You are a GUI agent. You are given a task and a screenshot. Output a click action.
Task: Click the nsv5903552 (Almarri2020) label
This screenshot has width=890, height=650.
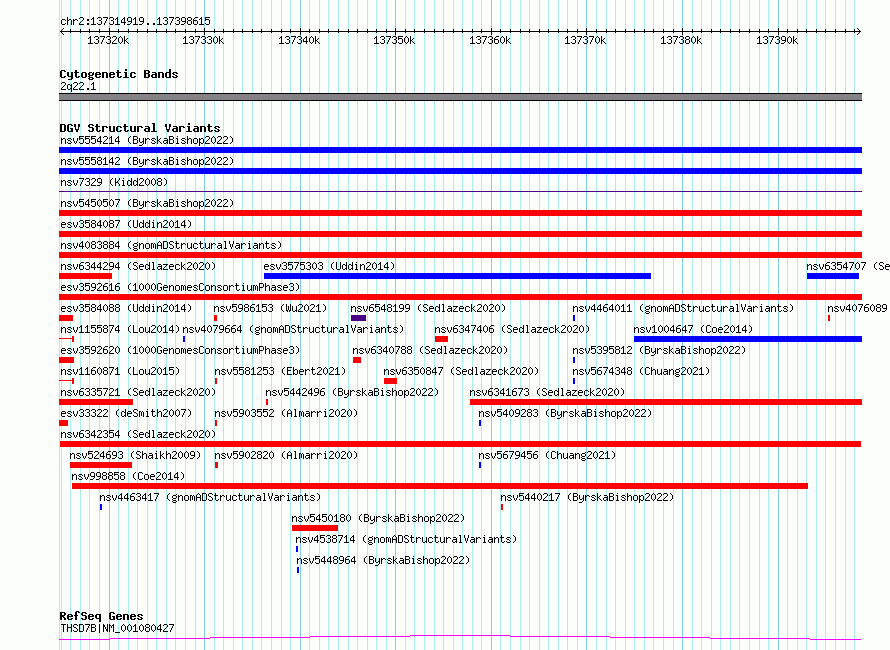286,413
